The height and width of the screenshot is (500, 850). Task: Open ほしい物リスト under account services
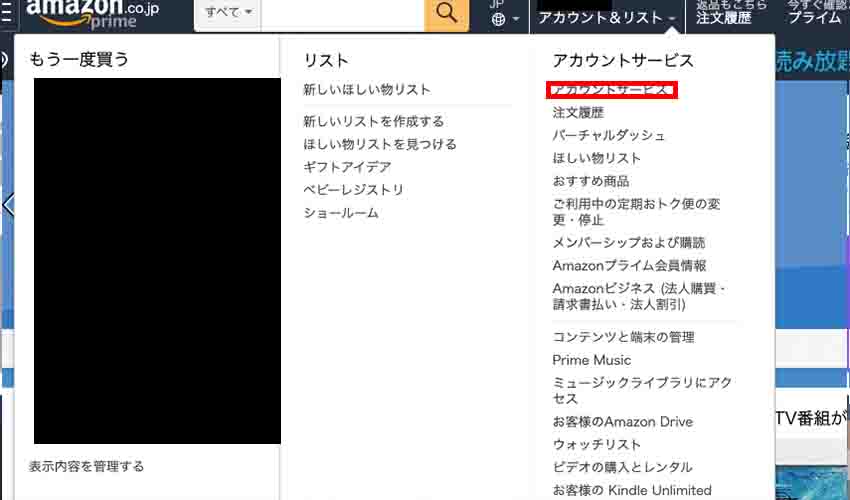pos(597,158)
